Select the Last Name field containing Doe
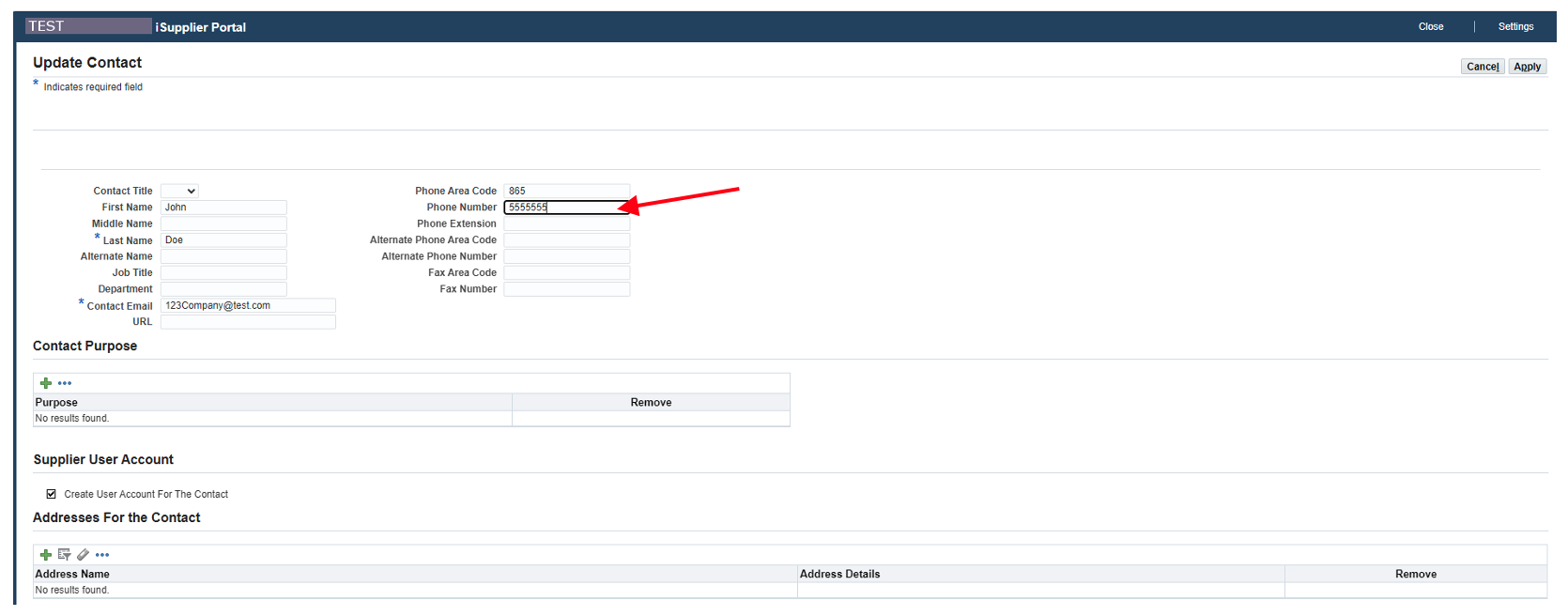This screenshot has height=616, width=1568. [223, 240]
